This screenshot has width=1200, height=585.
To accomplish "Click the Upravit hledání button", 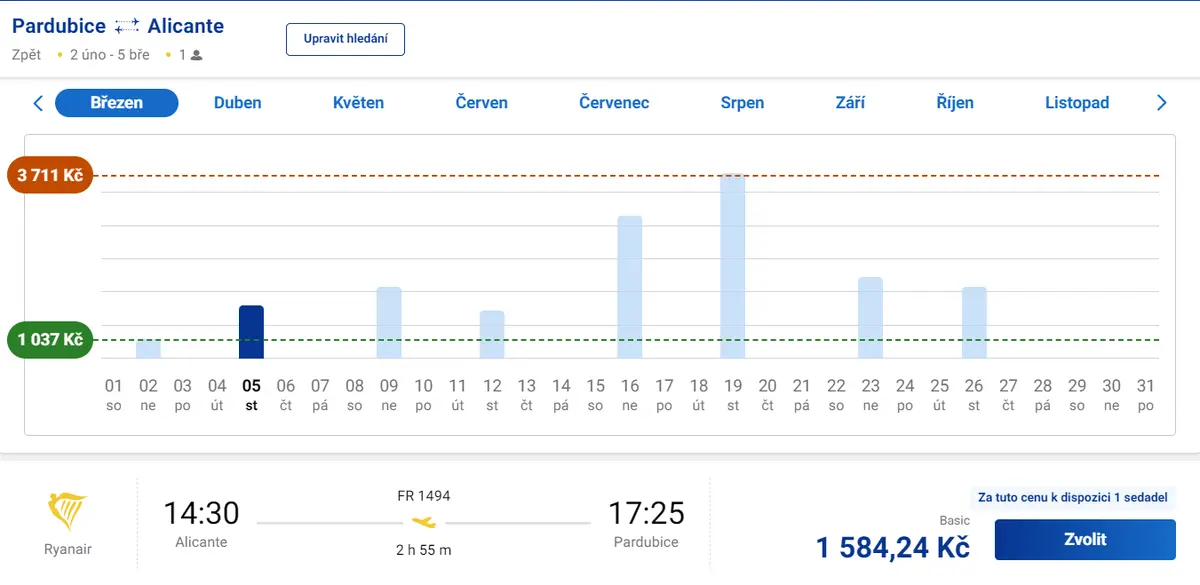I will [x=345, y=39].
